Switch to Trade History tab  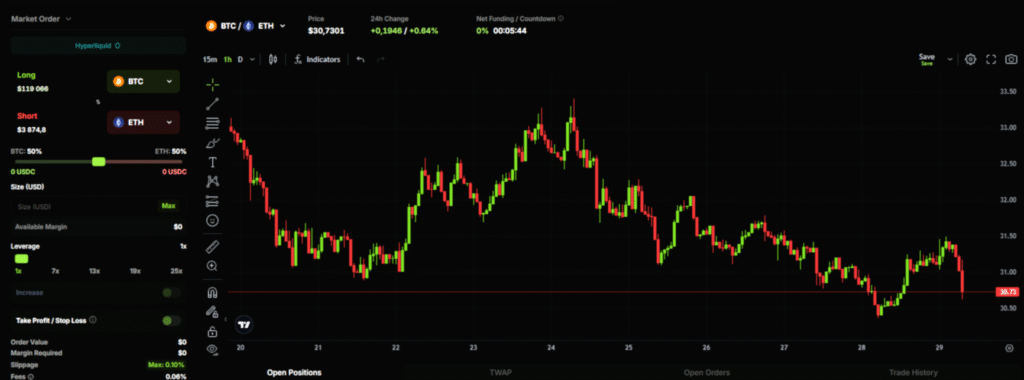[913, 373]
